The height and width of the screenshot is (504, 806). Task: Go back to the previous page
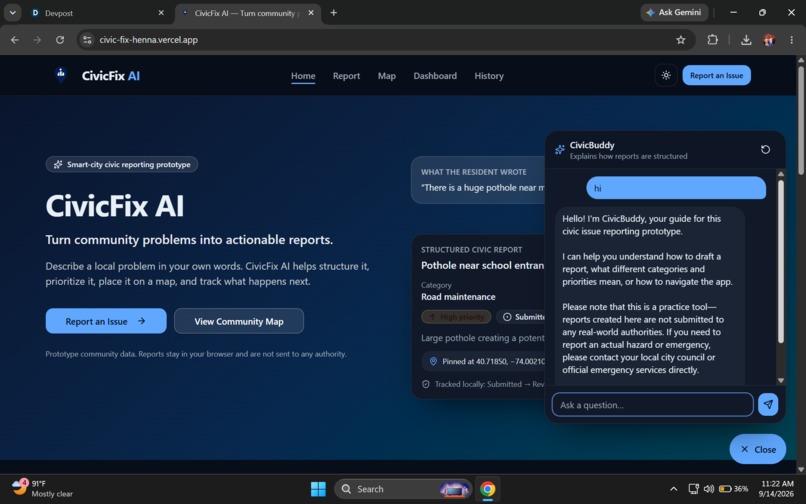[15, 40]
